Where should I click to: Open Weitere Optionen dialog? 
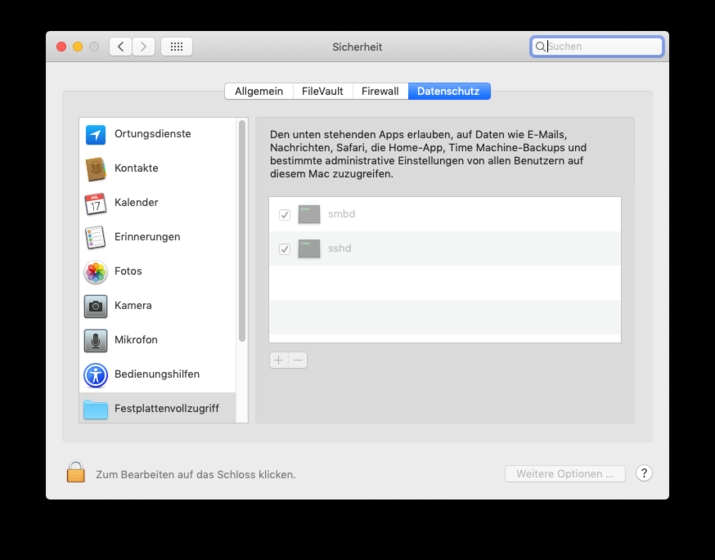(565, 474)
